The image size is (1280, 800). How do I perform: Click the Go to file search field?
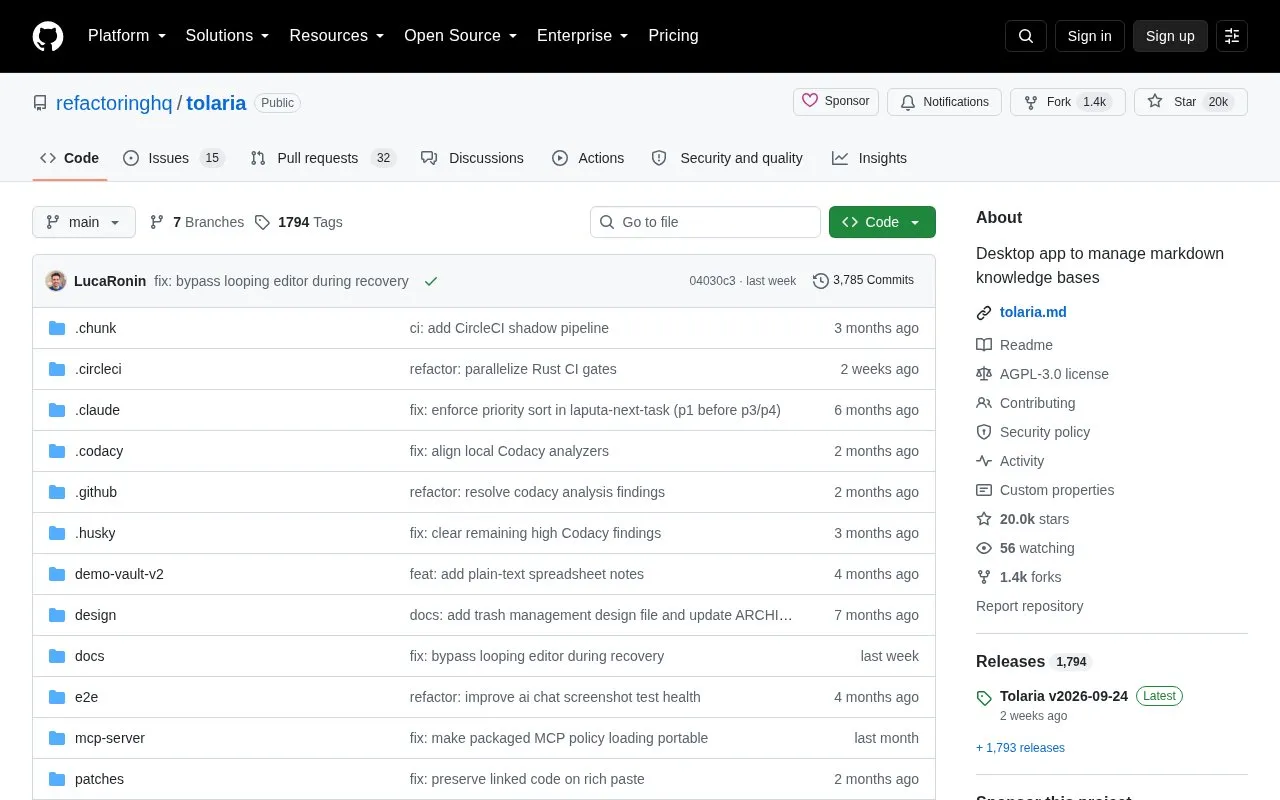(705, 222)
